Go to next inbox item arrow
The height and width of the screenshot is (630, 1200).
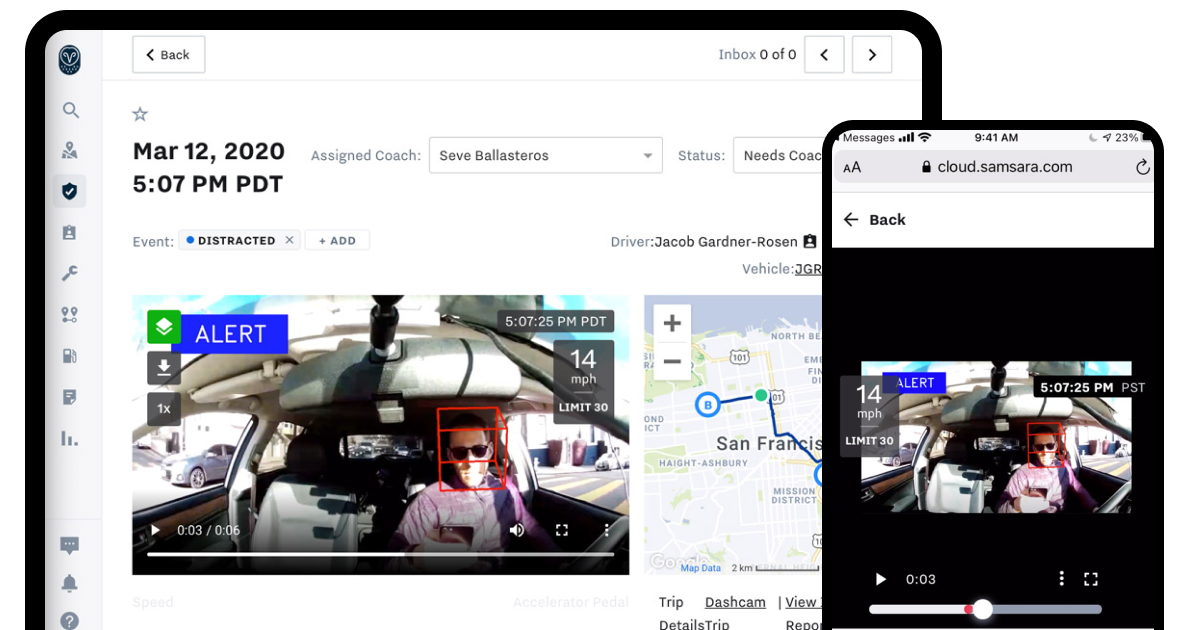coord(872,55)
